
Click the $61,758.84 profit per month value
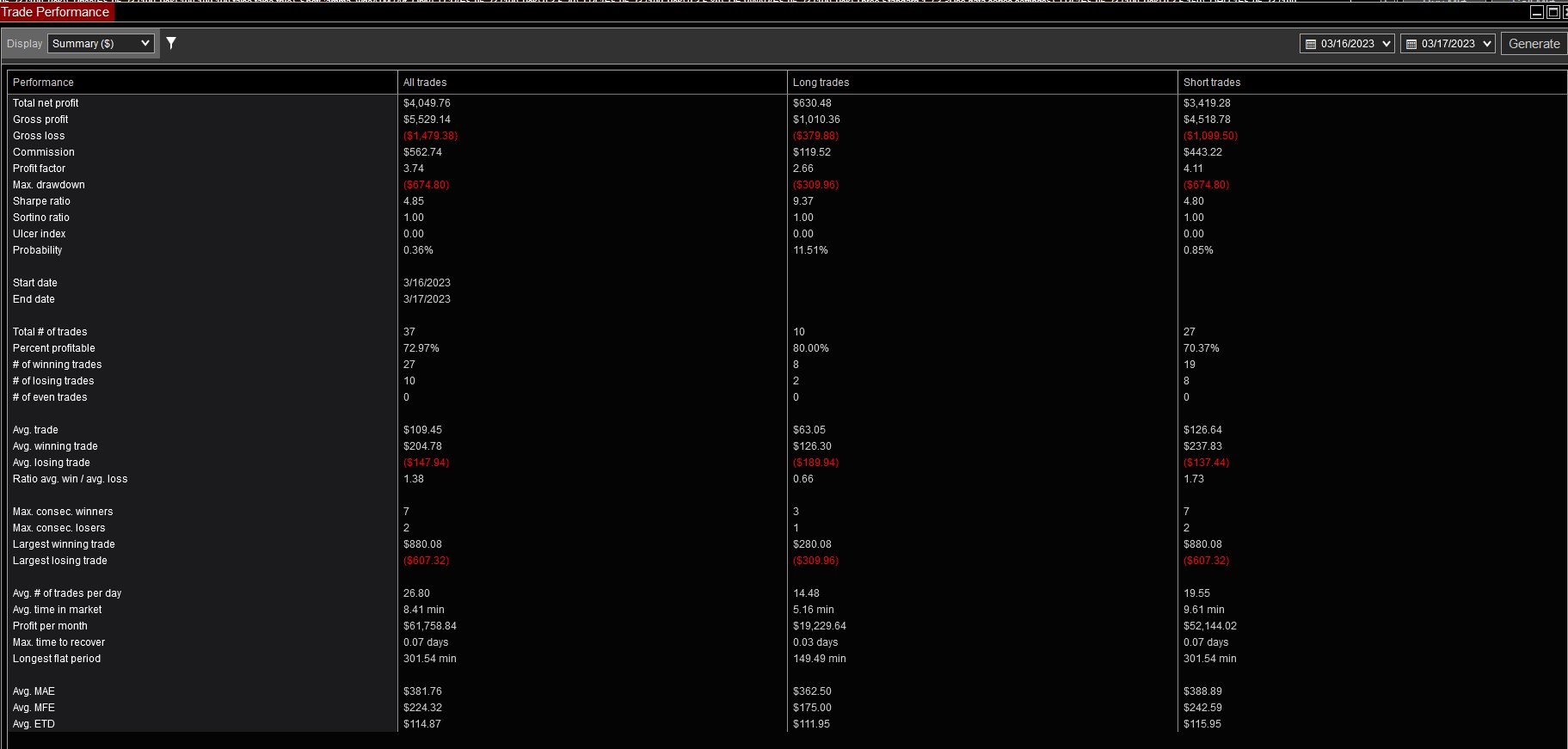point(430,626)
